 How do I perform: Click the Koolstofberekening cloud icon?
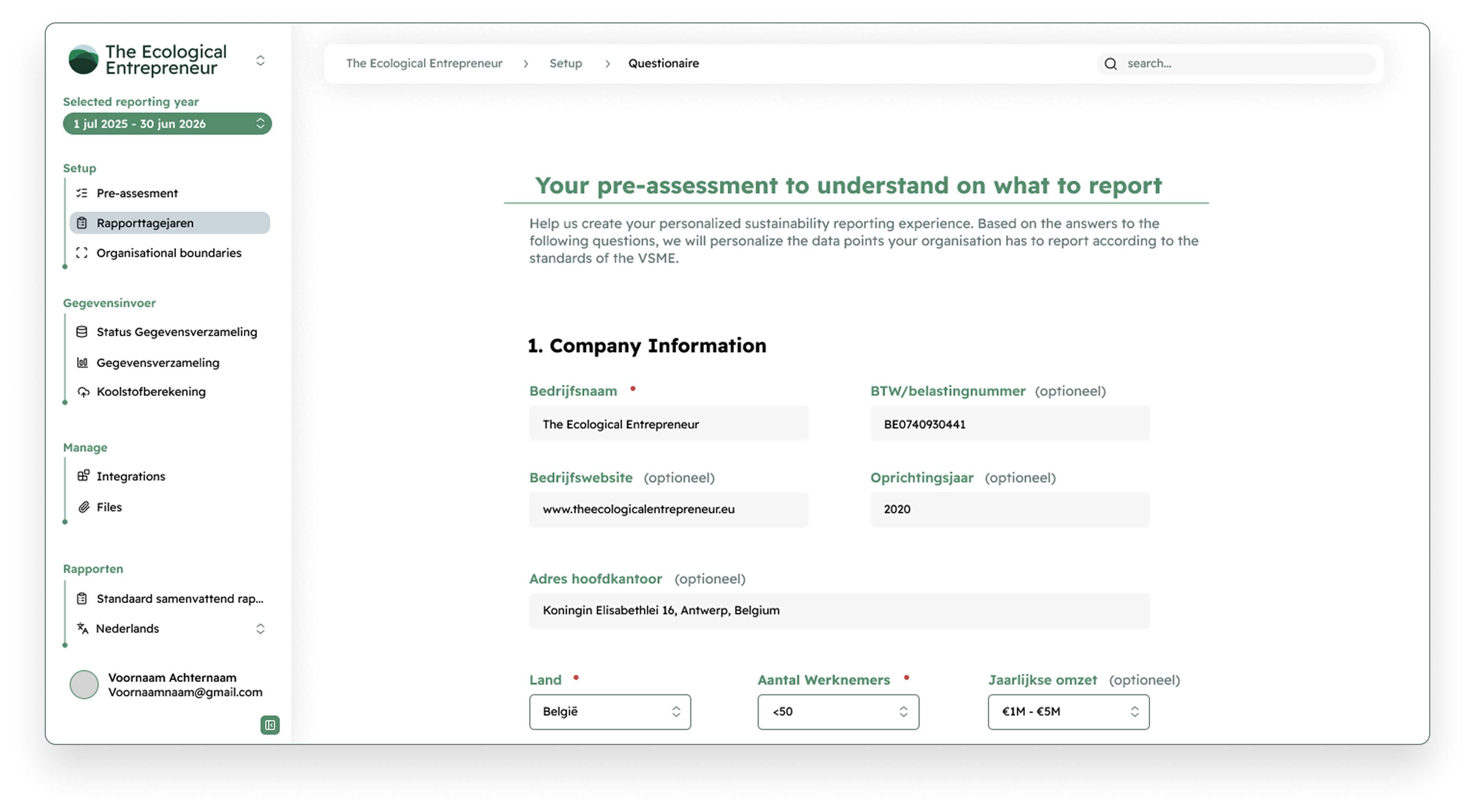pos(83,392)
